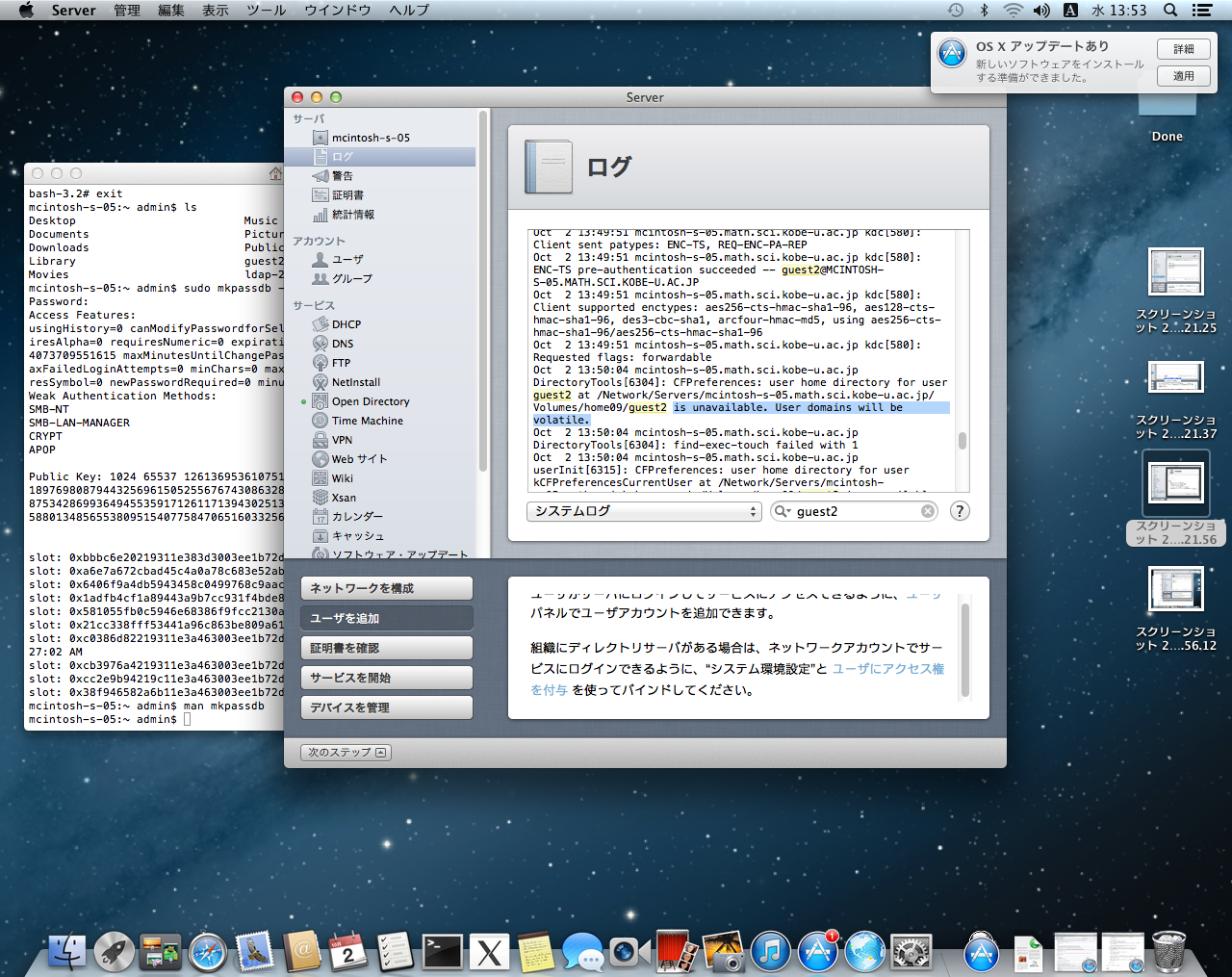The height and width of the screenshot is (977, 1232).
Task: Click 証明書を確認 button
Action: point(387,648)
